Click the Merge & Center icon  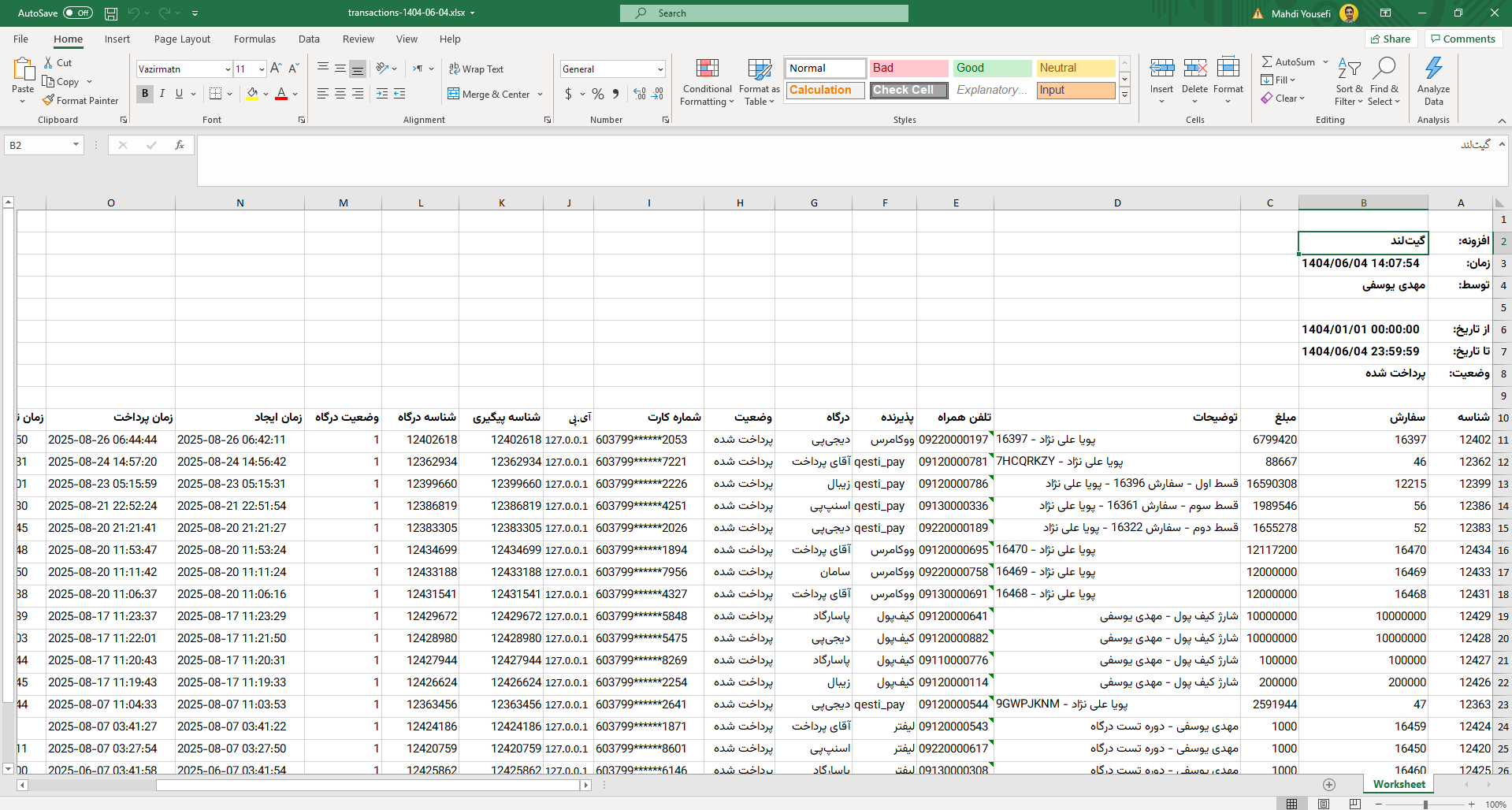(454, 95)
